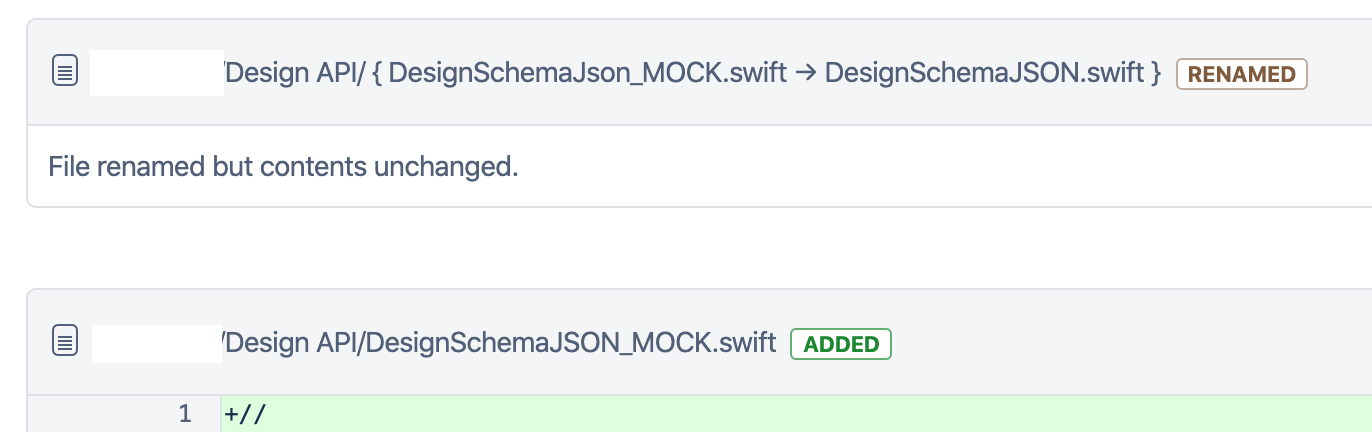Click the added code line containing +//

(x=796, y=414)
